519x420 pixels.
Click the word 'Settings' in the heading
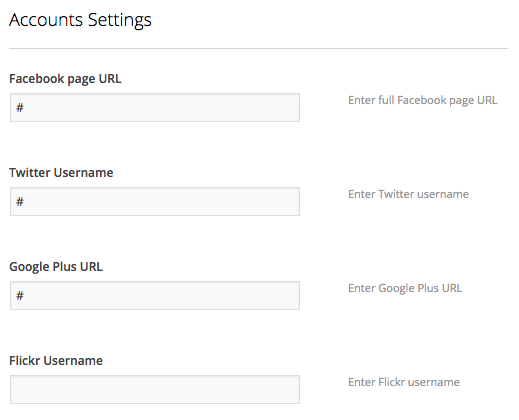[x=120, y=21]
